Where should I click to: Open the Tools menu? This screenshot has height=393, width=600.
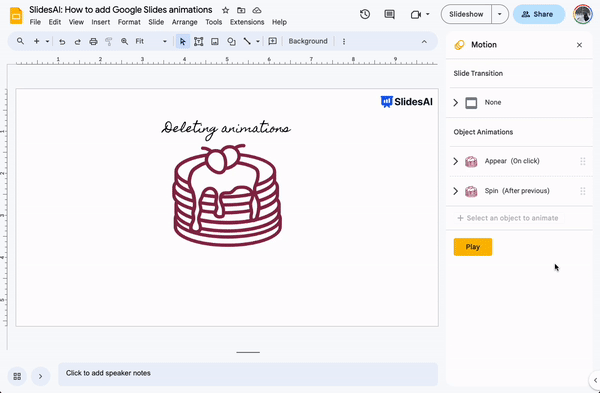point(214,22)
